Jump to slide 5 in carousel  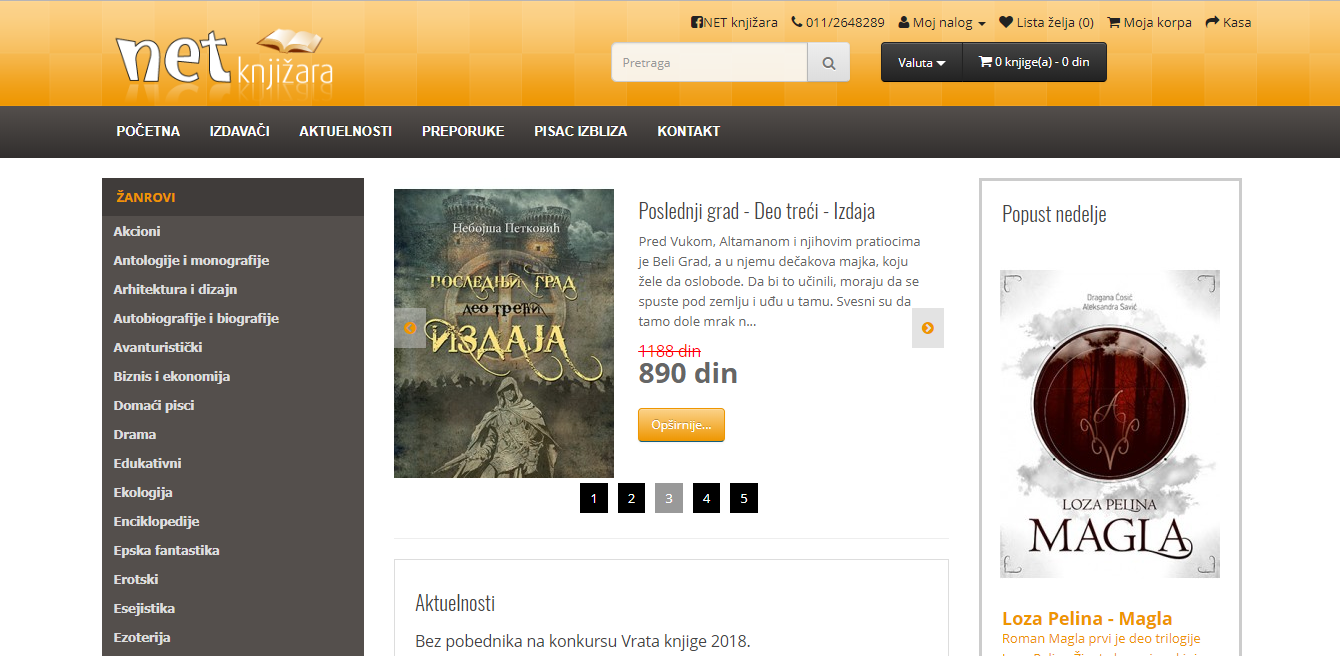click(744, 498)
